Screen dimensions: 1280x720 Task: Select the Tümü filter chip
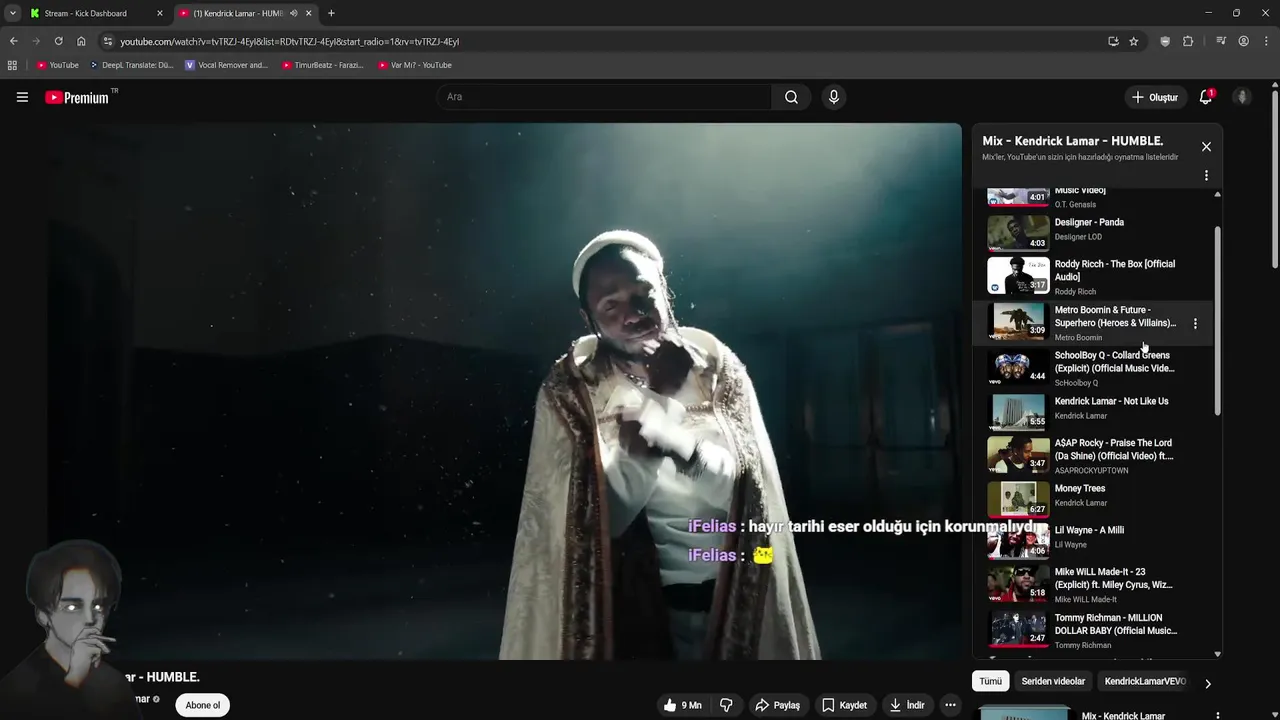[x=990, y=681]
